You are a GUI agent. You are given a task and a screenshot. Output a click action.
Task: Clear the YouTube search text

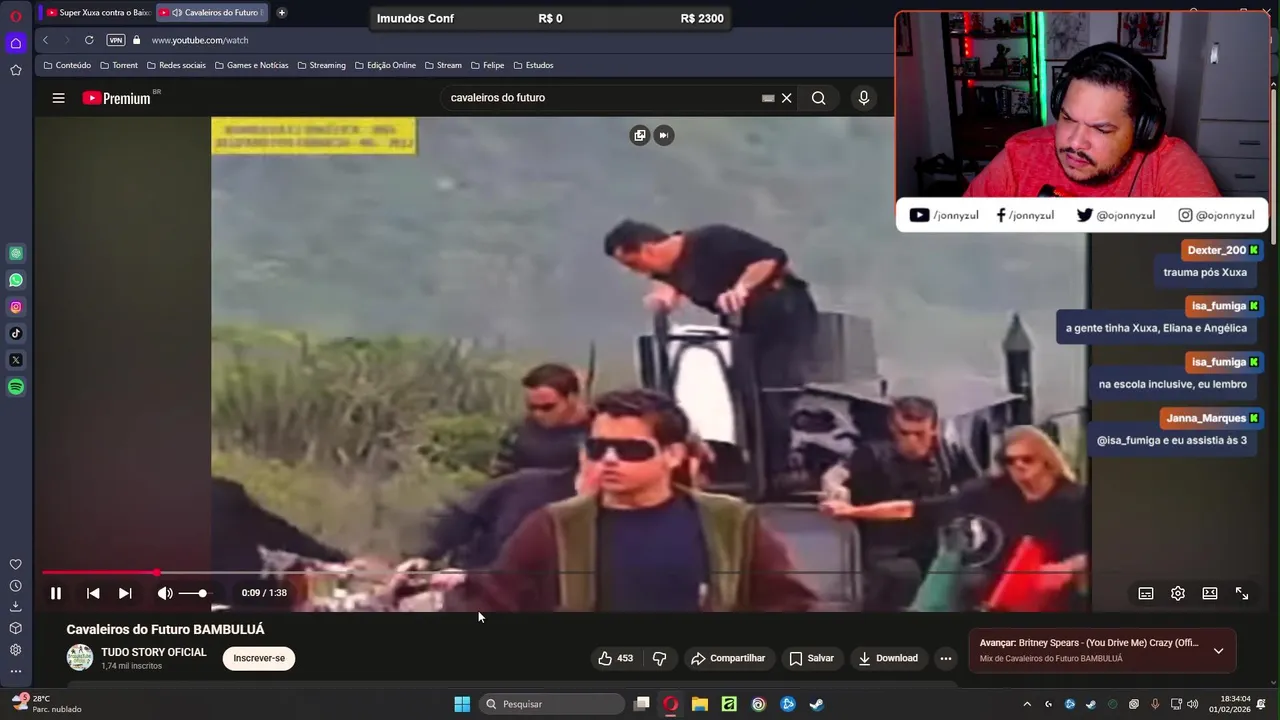coord(786,98)
